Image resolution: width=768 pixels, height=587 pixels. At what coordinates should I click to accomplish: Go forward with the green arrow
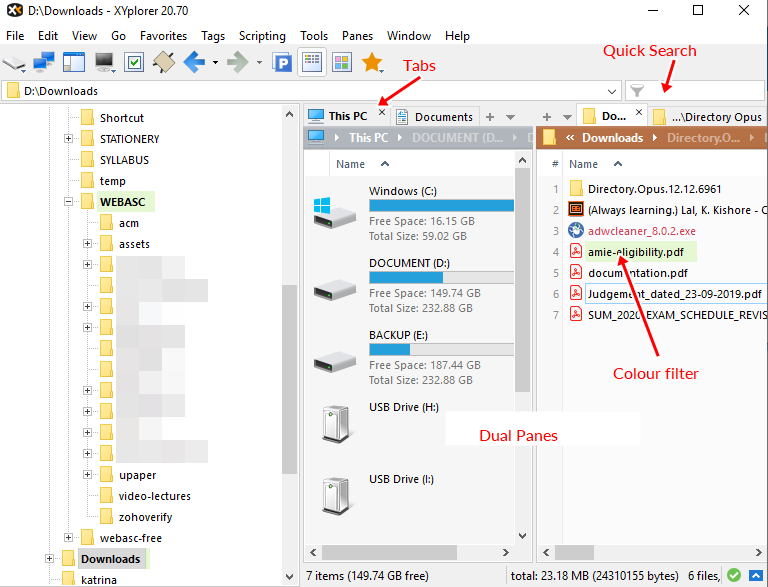tap(238, 63)
